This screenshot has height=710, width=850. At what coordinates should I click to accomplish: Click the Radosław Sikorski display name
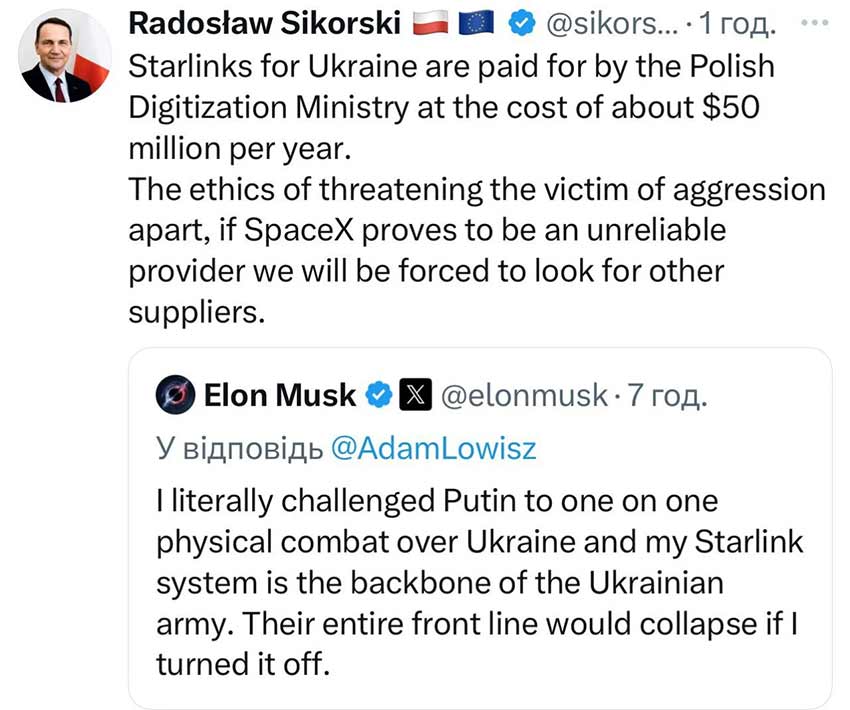point(265,23)
